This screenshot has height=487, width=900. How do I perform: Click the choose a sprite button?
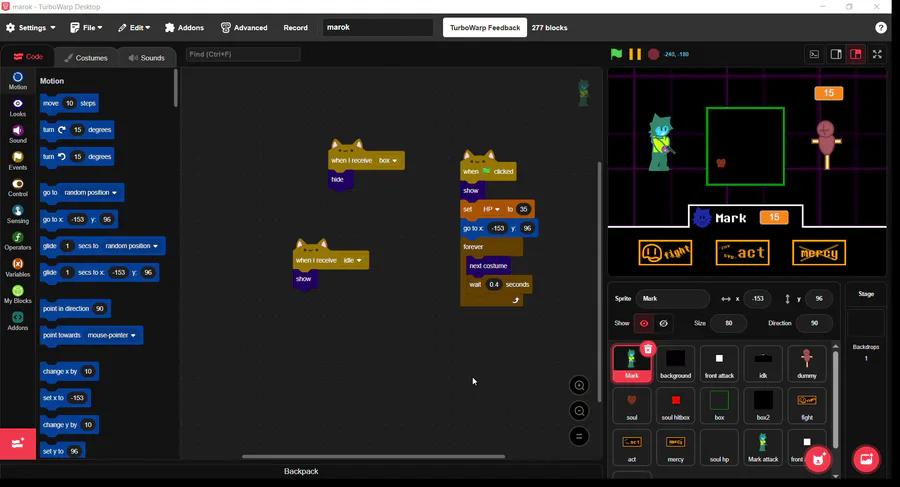point(818,459)
